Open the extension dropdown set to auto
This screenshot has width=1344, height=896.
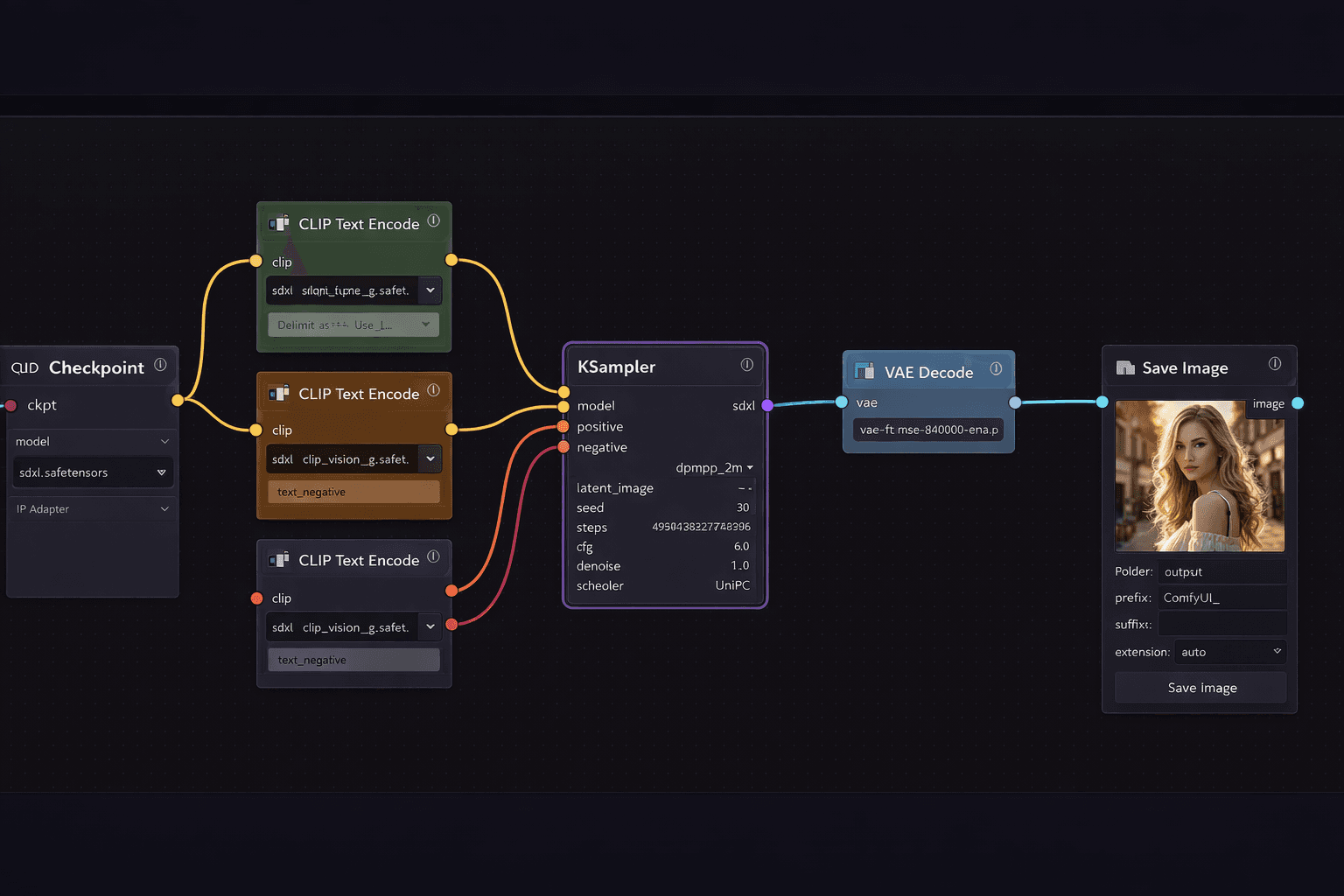(1228, 652)
